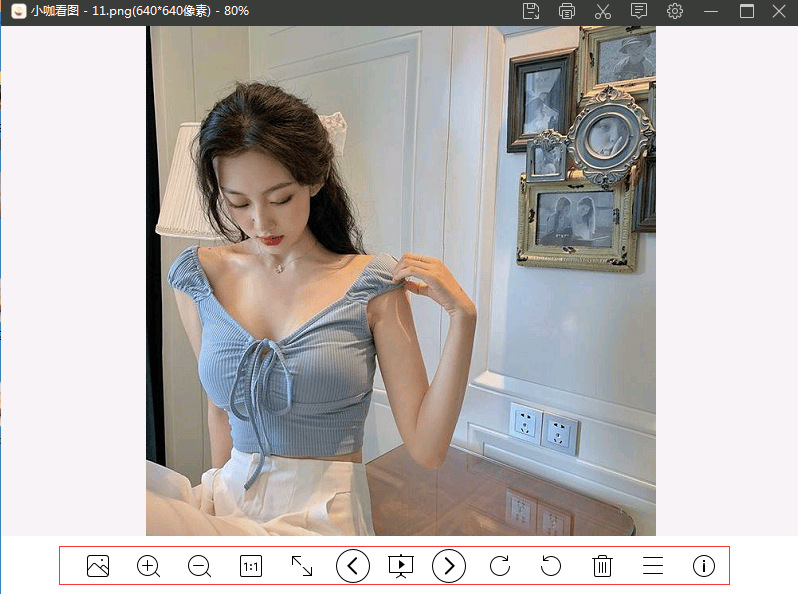Viewport: 798px width, 594px height.
Task: Select the scissors crop tool
Action: pos(602,11)
